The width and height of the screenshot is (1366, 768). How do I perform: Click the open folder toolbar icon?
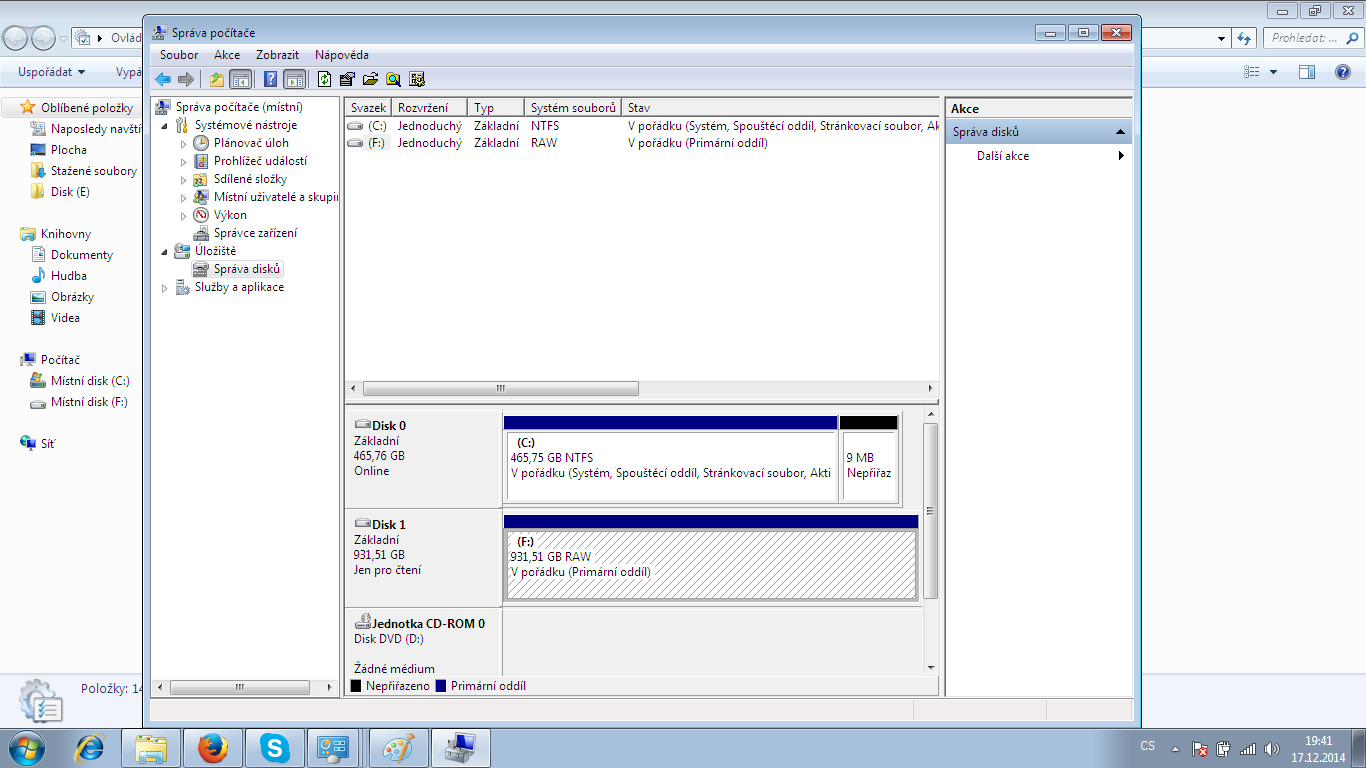click(x=370, y=80)
